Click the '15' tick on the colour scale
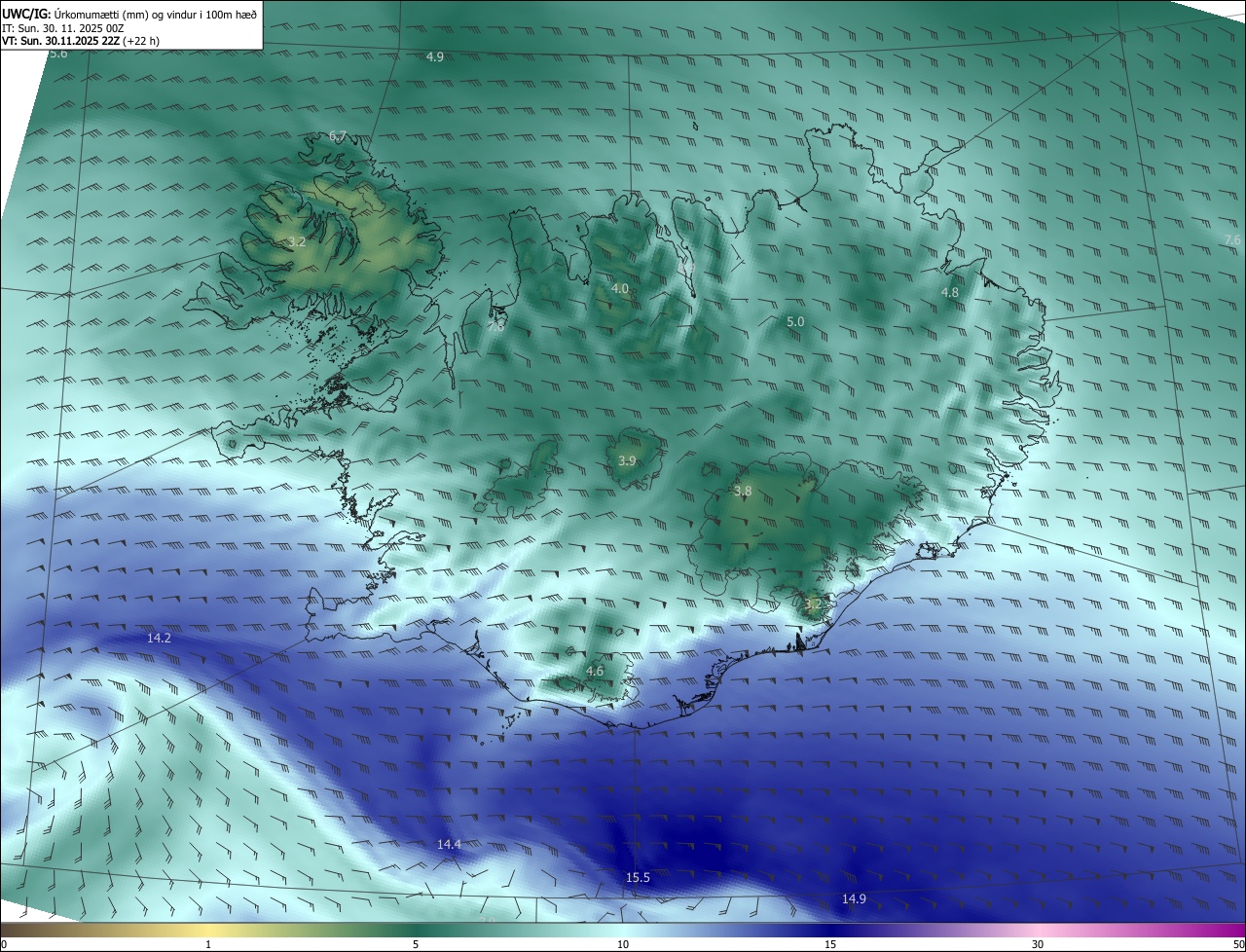This screenshot has height=952, width=1246. (x=830, y=944)
